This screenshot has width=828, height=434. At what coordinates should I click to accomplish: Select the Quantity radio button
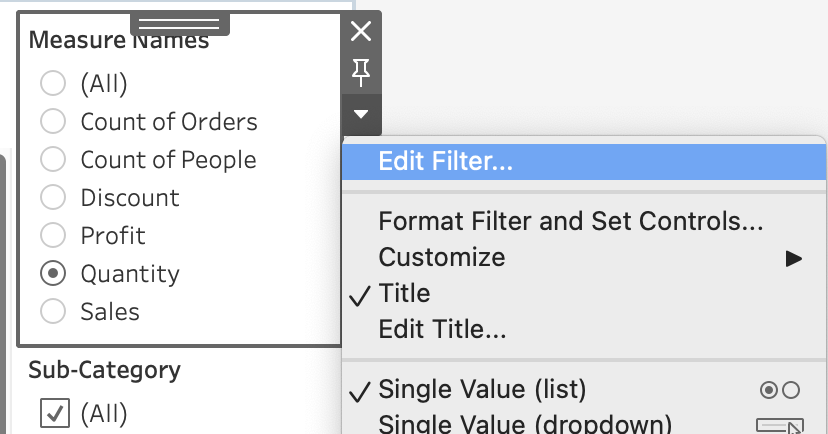pos(53,274)
